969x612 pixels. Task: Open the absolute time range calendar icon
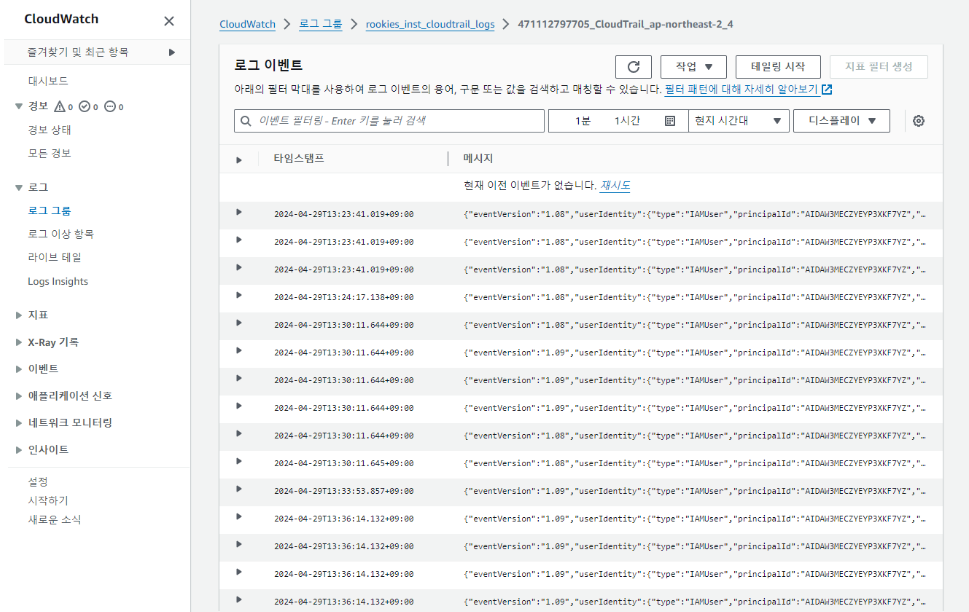click(670, 121)
